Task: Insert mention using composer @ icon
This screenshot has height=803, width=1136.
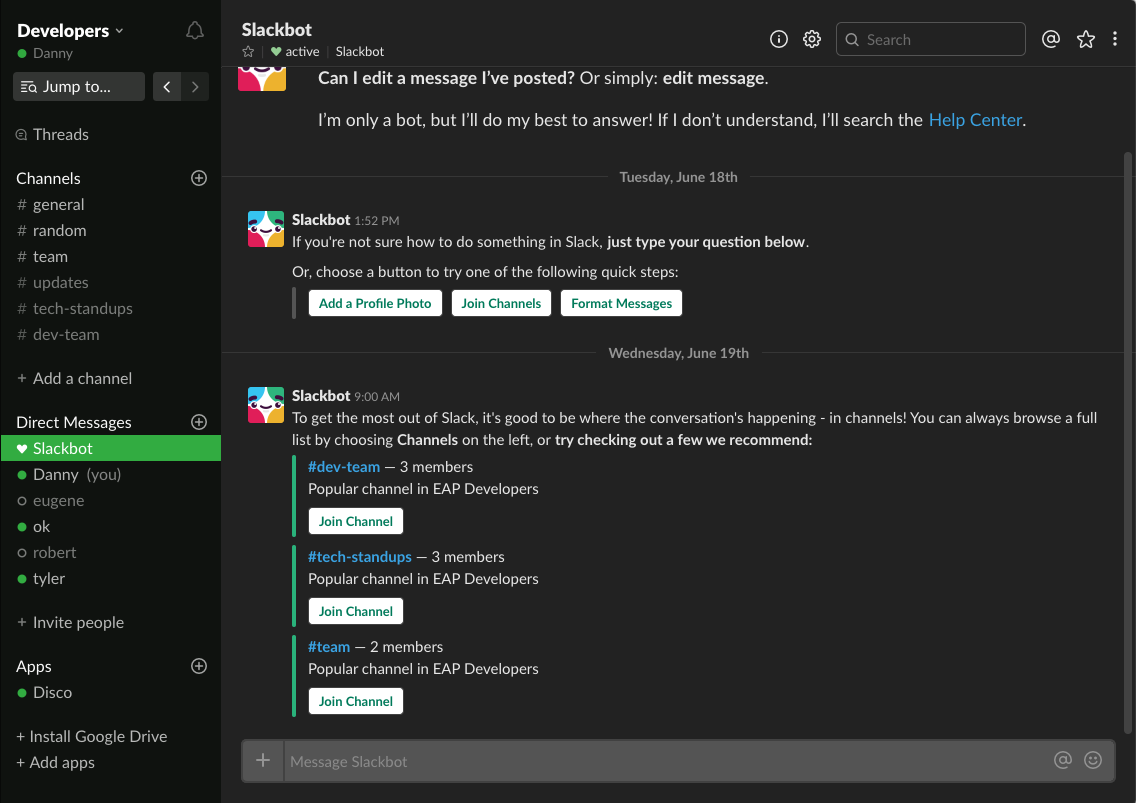Action: pyautogui.click(x=1062, y=760)
